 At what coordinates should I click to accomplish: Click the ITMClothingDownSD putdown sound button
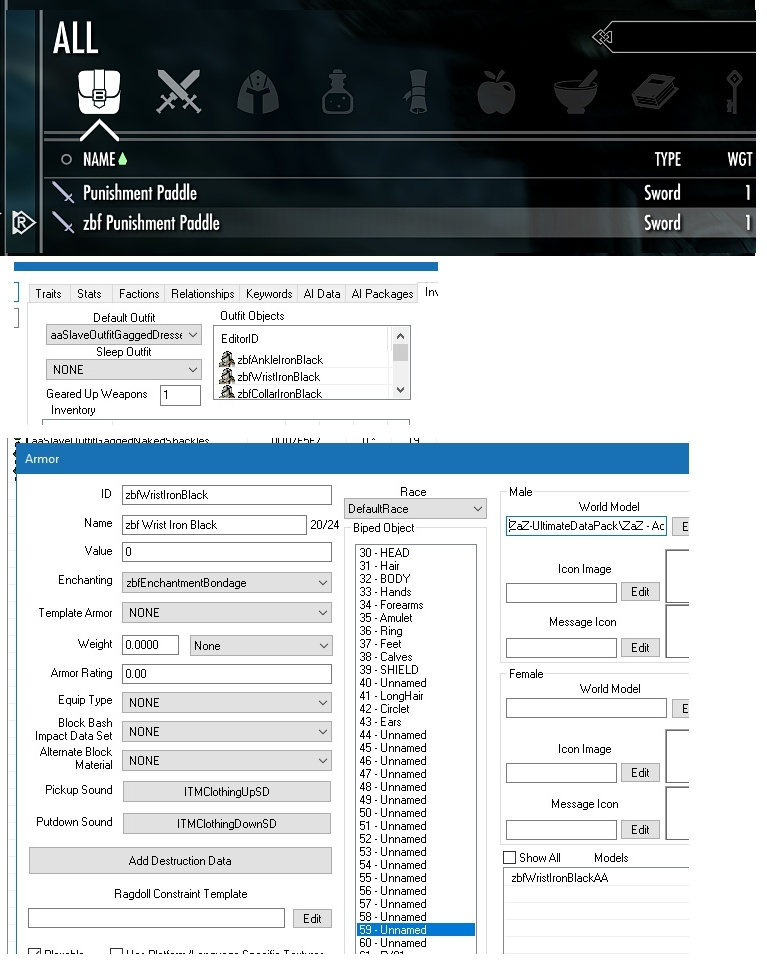pyautogui.click(x=227, y=824)
